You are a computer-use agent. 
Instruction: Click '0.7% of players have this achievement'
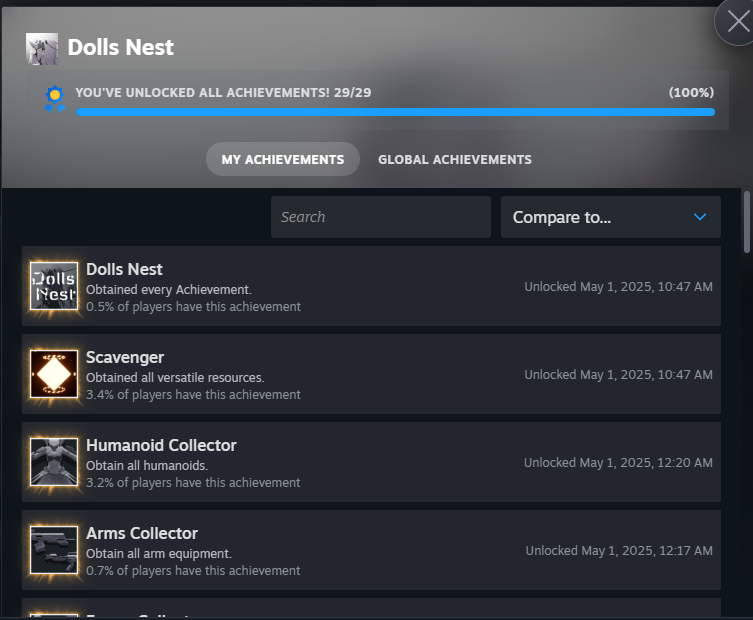[x=193, y=571]
